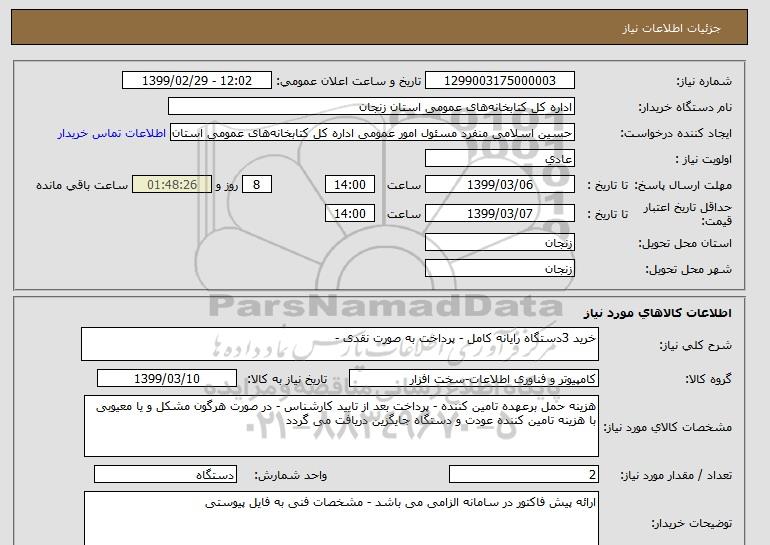Screen dimensions: 770x545
Task: Click the جزئیات اطلاعات نیاز header title
Action: tap(671, 28)
